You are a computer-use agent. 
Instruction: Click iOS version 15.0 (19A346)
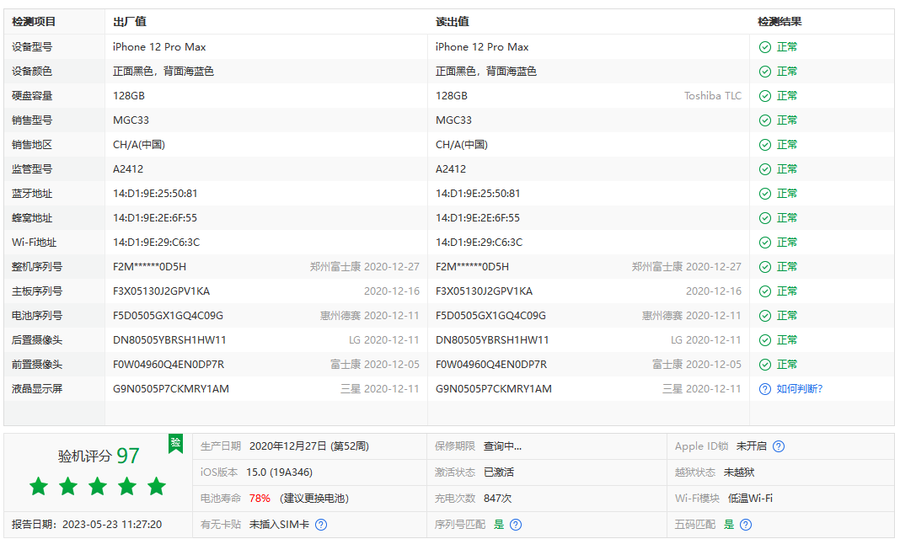[280, 472]
